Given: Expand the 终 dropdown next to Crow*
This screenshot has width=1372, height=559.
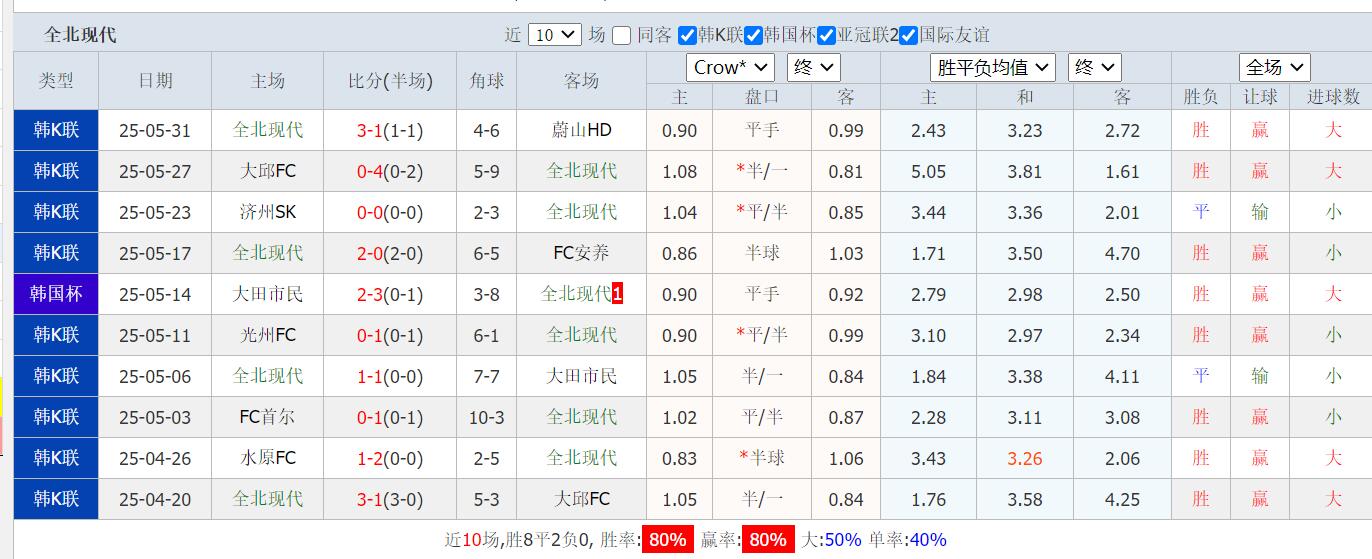Looking at the screenshot, I should 814,67.
